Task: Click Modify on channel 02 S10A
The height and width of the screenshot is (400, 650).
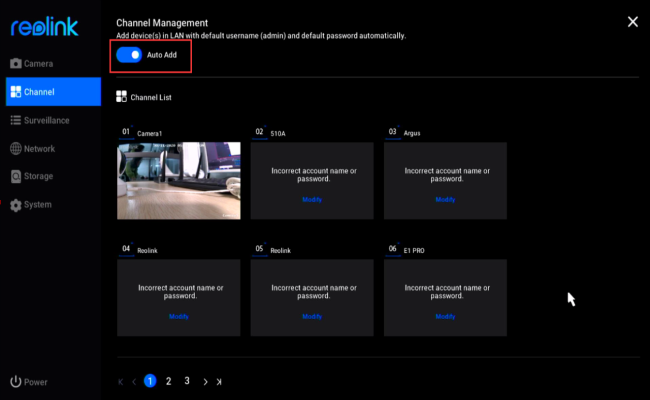Action: [312, 199]
